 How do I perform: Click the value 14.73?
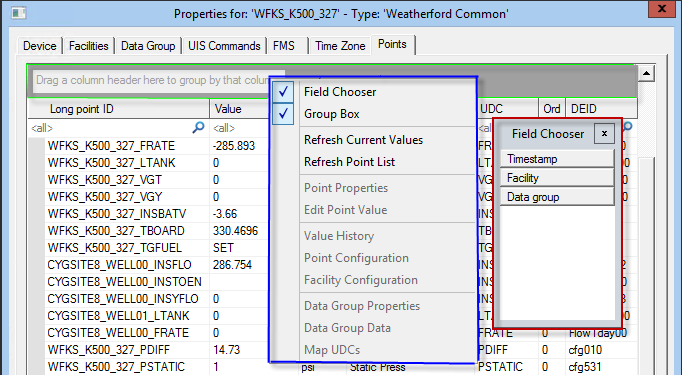(227, 349)
